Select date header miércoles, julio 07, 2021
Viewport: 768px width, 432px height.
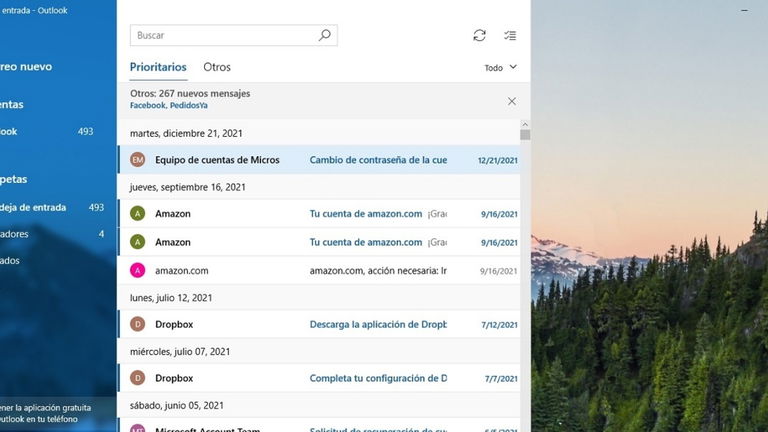180,352
